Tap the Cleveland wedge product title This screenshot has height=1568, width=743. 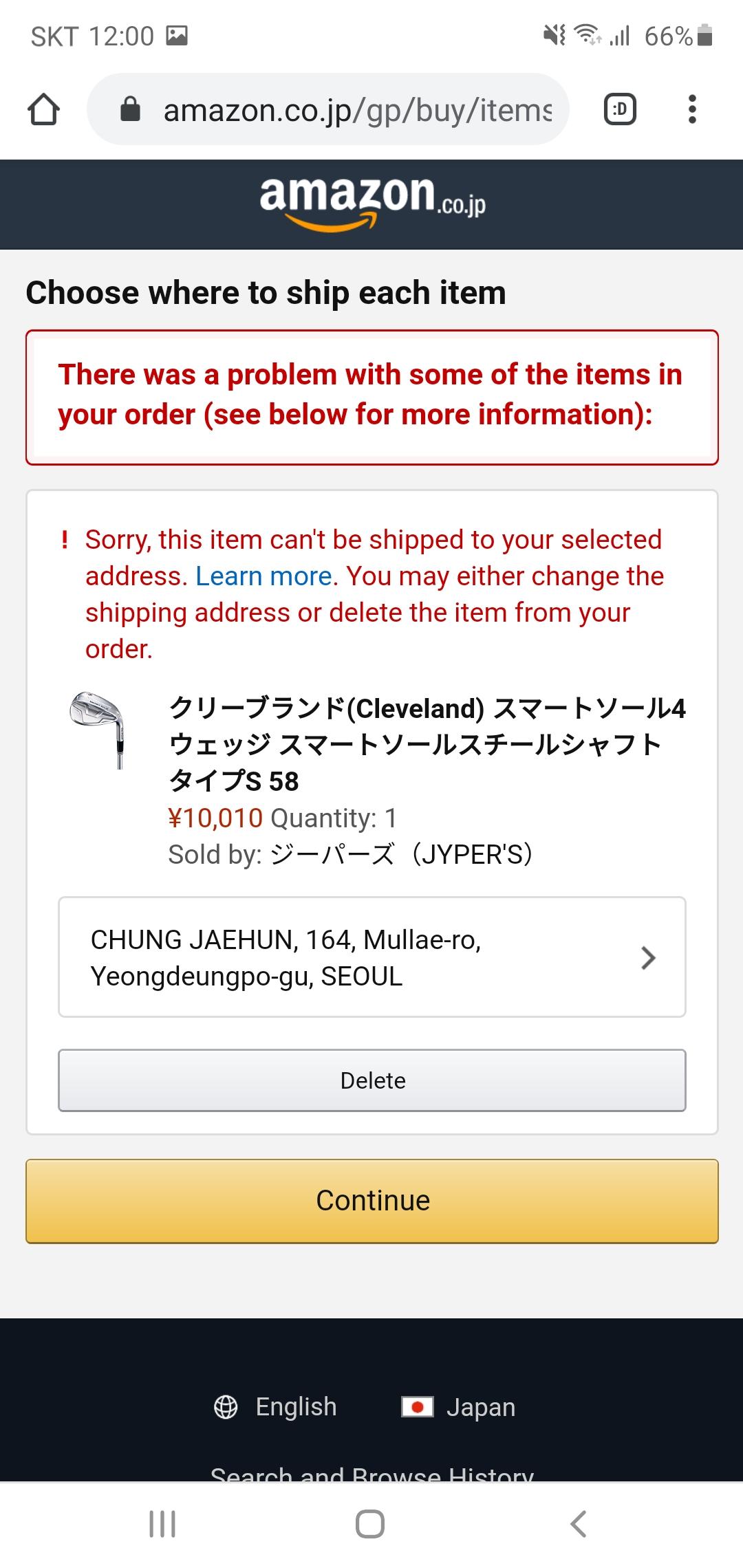[x=427, y=745]
